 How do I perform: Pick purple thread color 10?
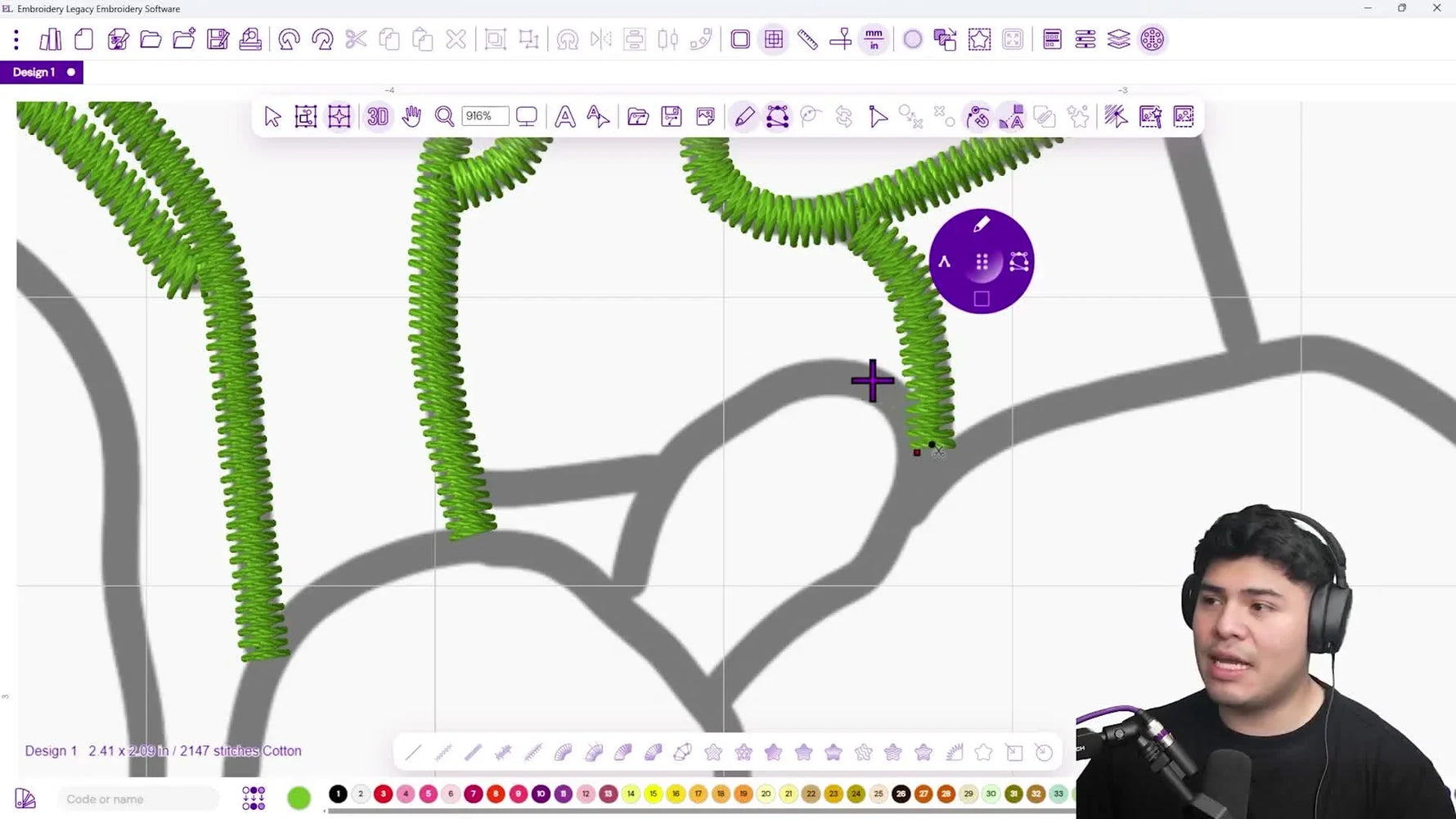(x=541, y=794)
